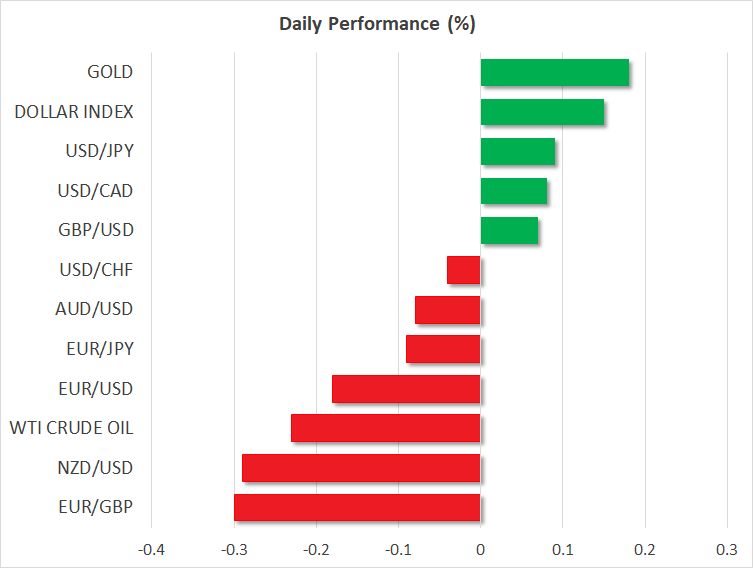This screenshot has width=753, height=568.
Task: Select the green USD/JPY bar
Action: point(518,152)
